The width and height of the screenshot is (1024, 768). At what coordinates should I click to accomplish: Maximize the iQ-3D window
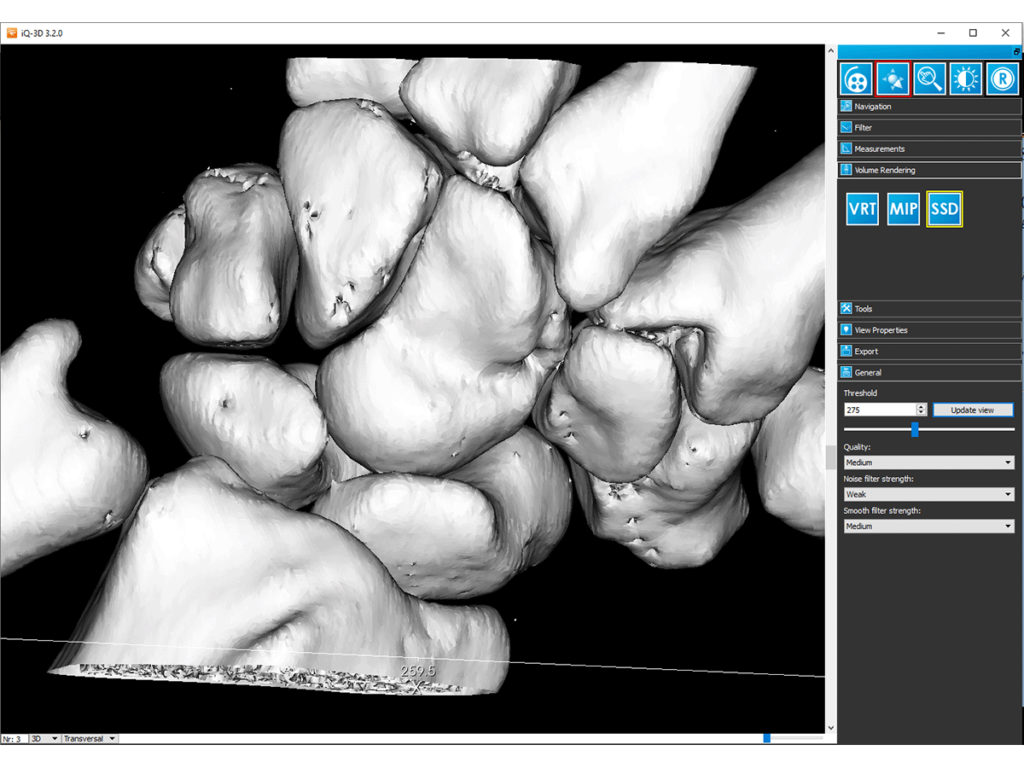973,33
